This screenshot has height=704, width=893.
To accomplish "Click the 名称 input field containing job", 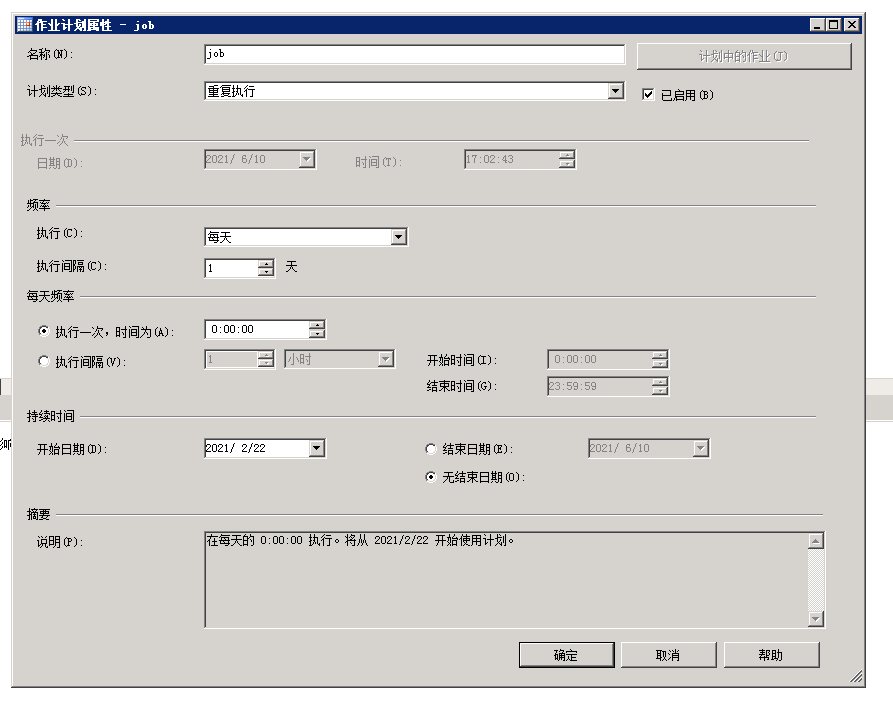I will [x=413, y=54].
